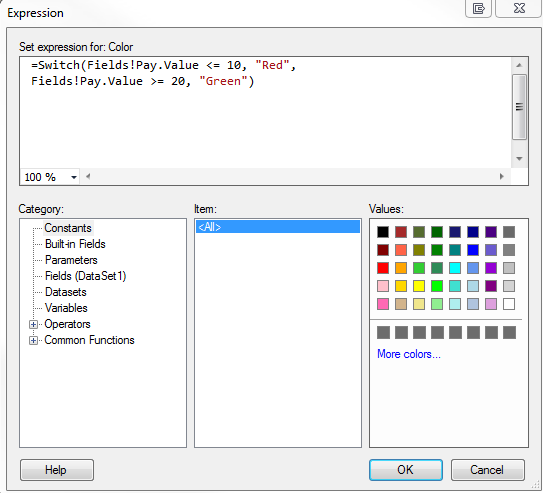Open the 100 % zoom dropdown
Image resolution: width=543 pixels, height=493 pixels.
coord(74,177)
